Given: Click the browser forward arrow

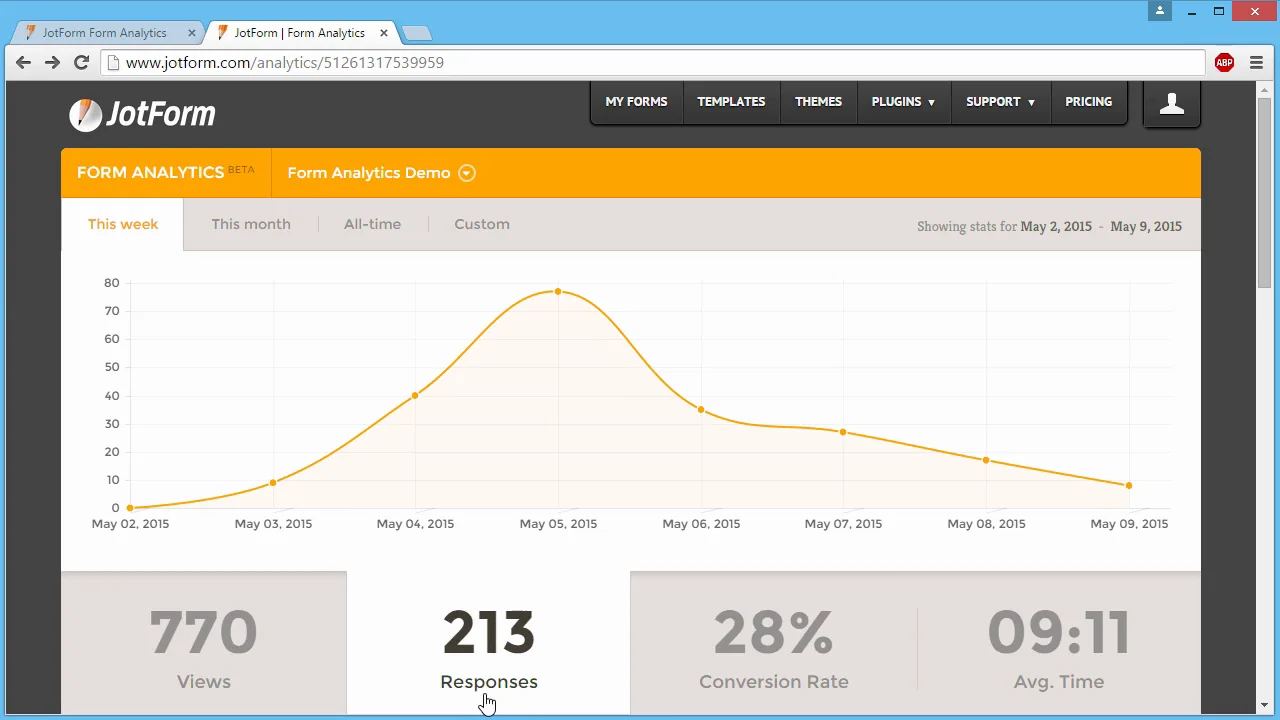Looking at the screenshot, I should tap(52, 62).
